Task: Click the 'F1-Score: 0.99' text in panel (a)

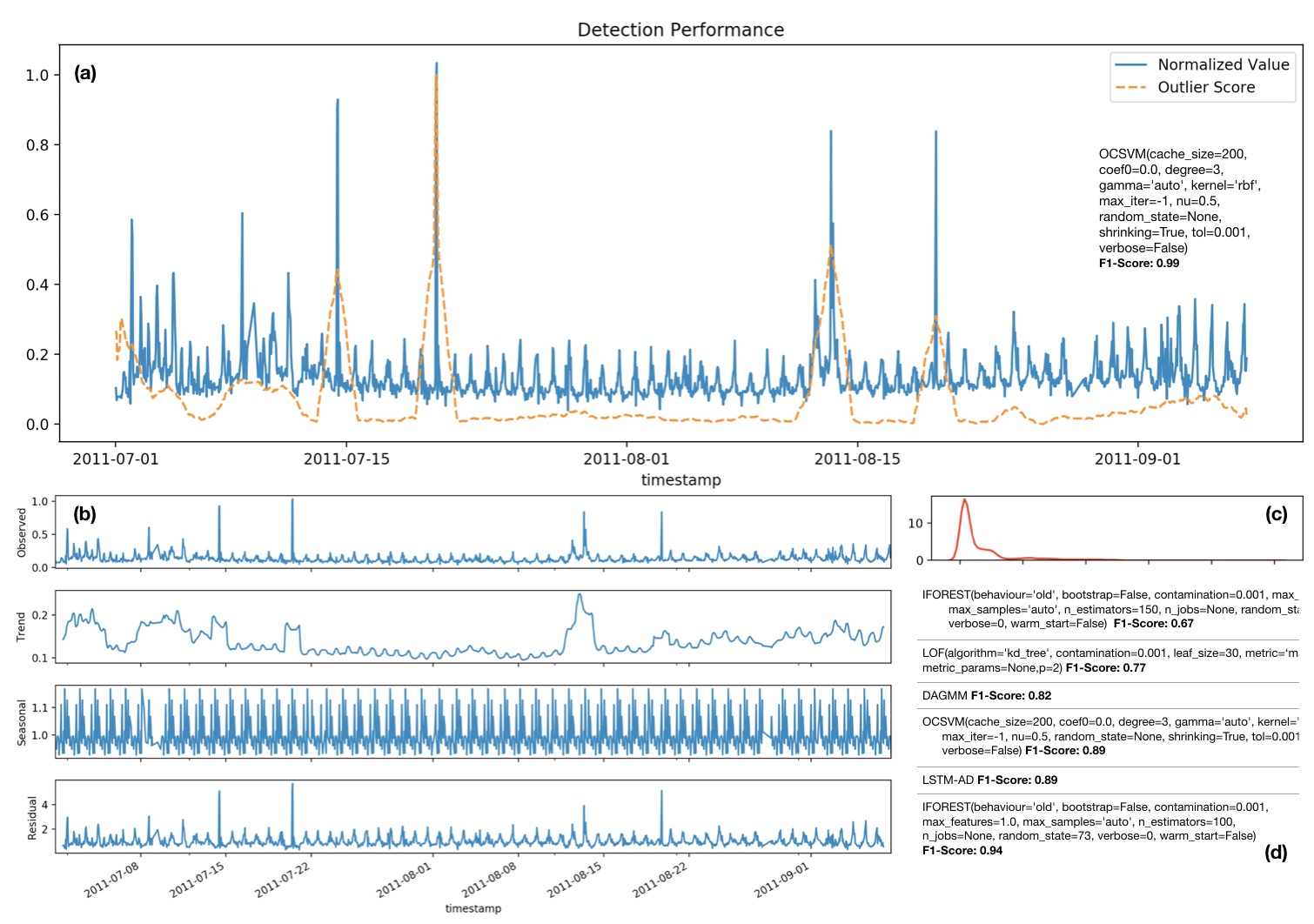Action: click(x=1139, y=264)
